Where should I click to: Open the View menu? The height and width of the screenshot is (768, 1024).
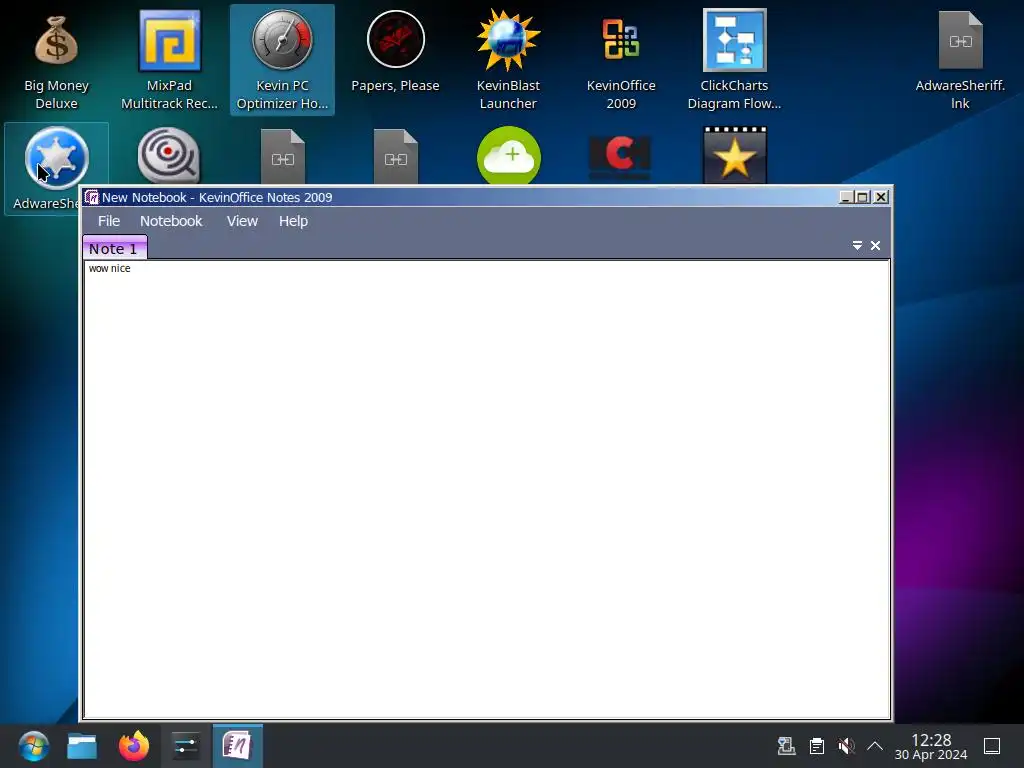pyautogui.click(x=242, y=221)
